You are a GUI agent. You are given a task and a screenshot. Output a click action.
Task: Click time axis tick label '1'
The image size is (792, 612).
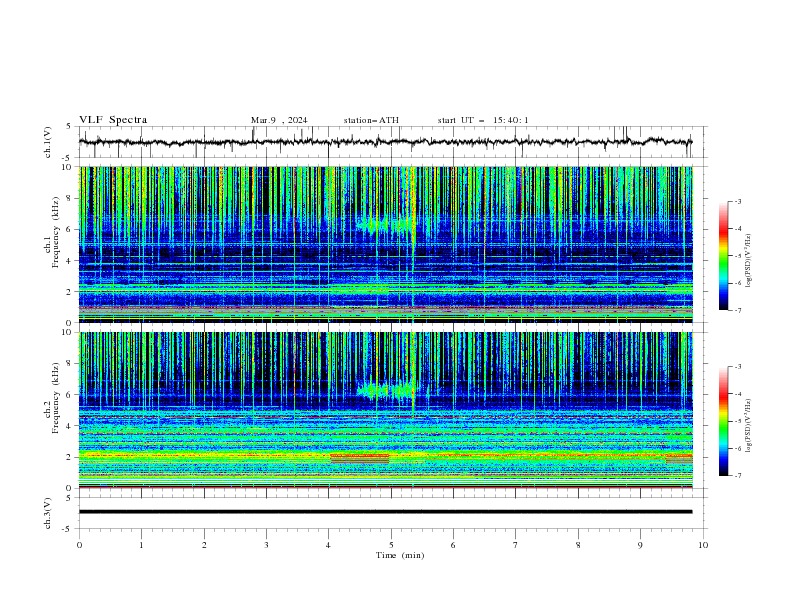click(141, 545)
